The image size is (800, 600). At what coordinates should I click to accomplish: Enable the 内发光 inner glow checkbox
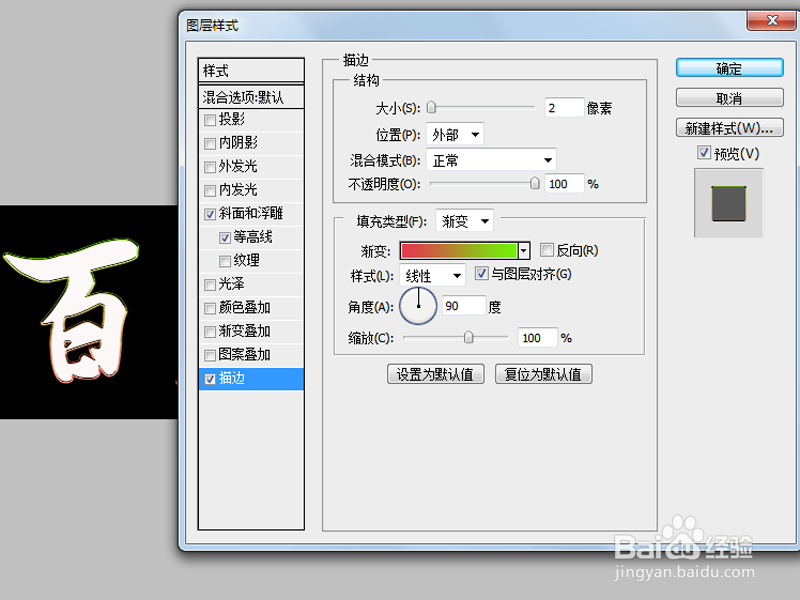tap(209, 191)
